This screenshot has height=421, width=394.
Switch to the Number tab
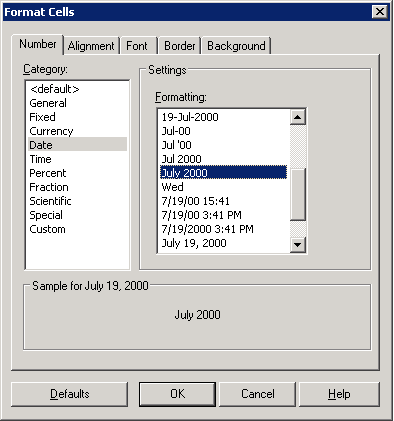(37, 44)
